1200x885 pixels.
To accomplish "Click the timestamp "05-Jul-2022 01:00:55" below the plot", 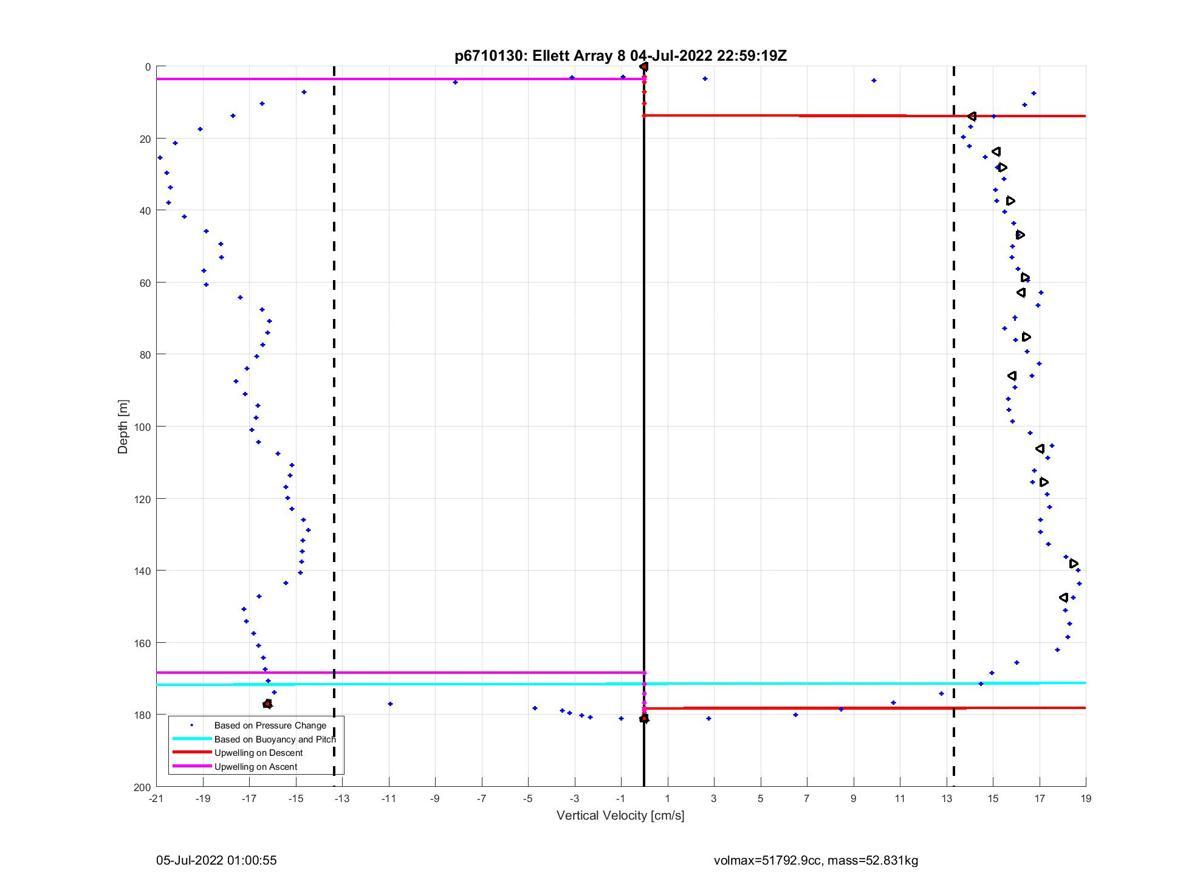I will [x=216, y=860].
